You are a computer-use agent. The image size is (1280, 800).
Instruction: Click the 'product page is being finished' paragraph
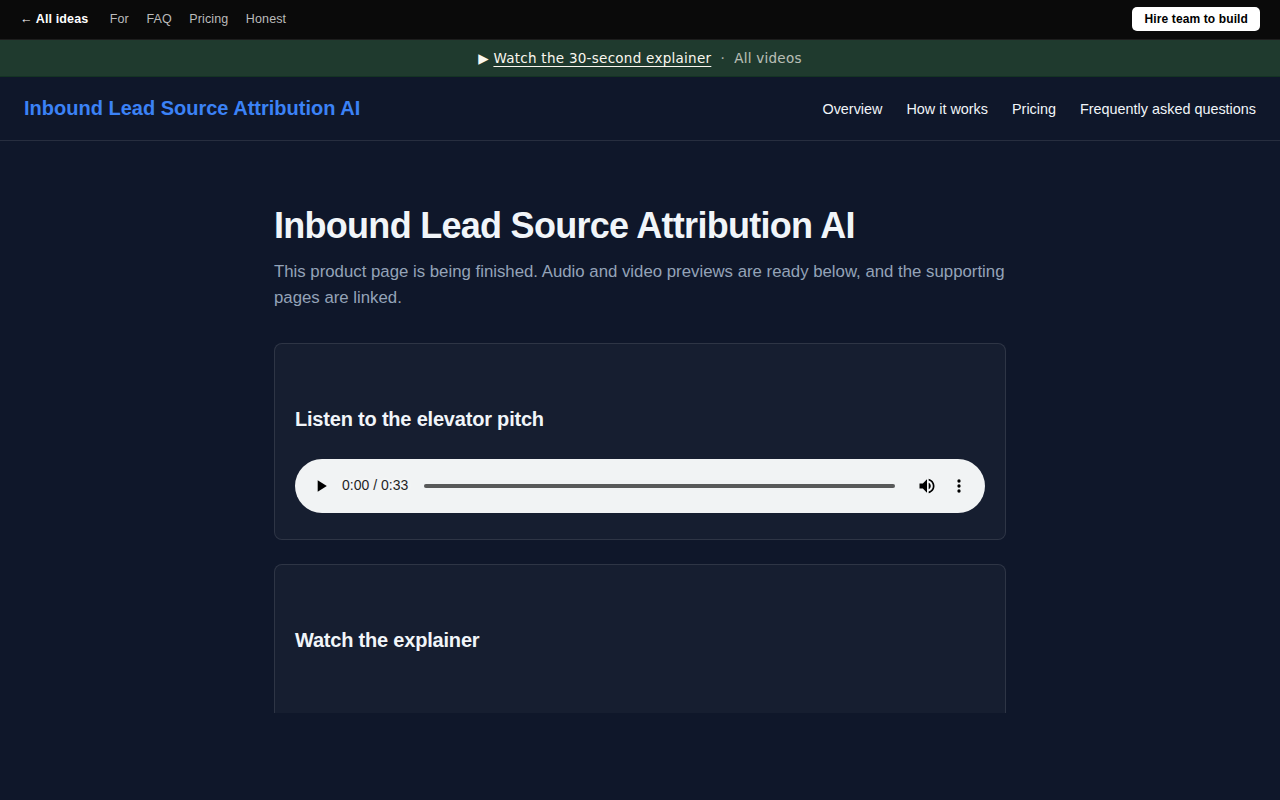[x=639, y=284]
